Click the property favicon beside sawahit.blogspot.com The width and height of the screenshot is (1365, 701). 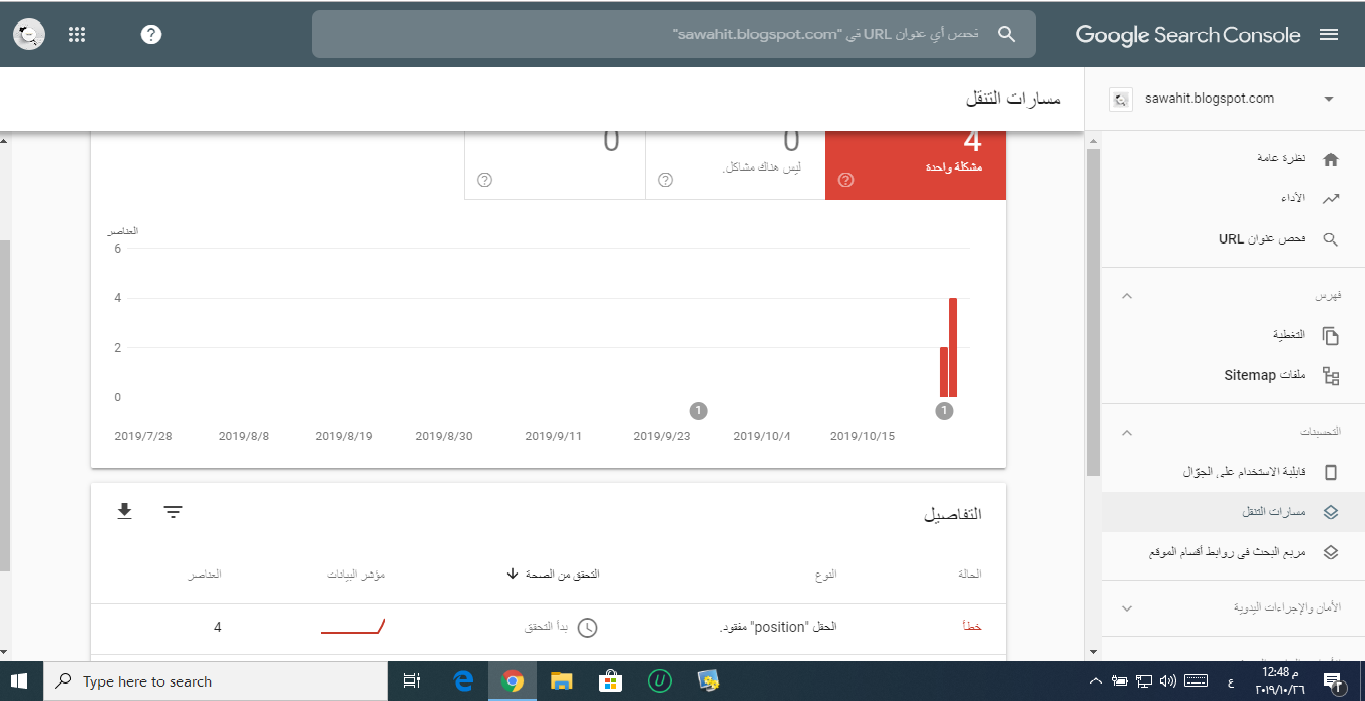(1122, 99)
